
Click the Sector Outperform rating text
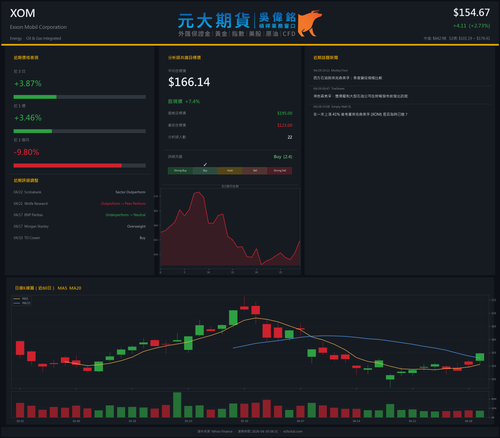[x=130, y=192]
